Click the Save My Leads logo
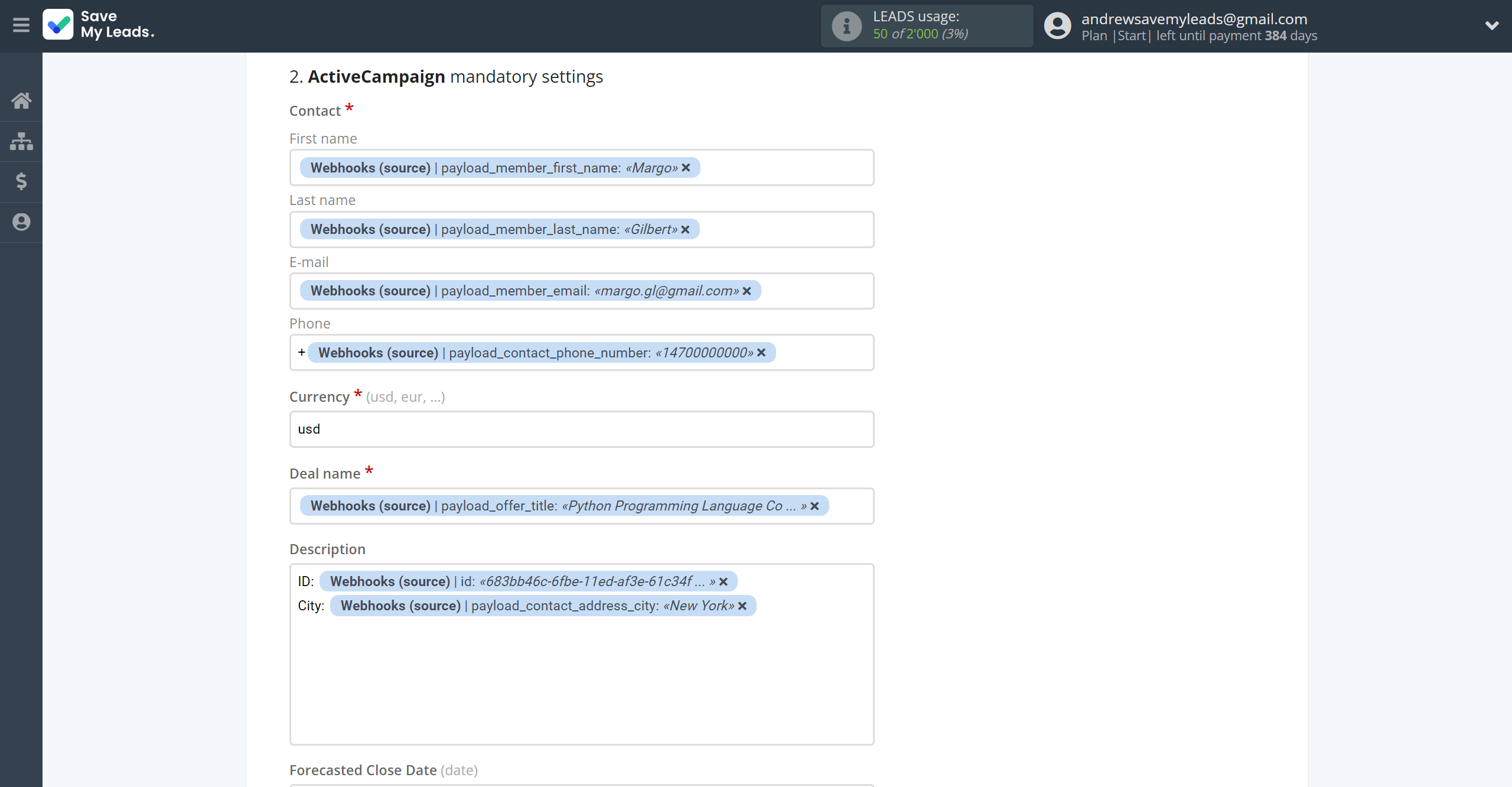Screen dimensions: 1512x787 99,25
